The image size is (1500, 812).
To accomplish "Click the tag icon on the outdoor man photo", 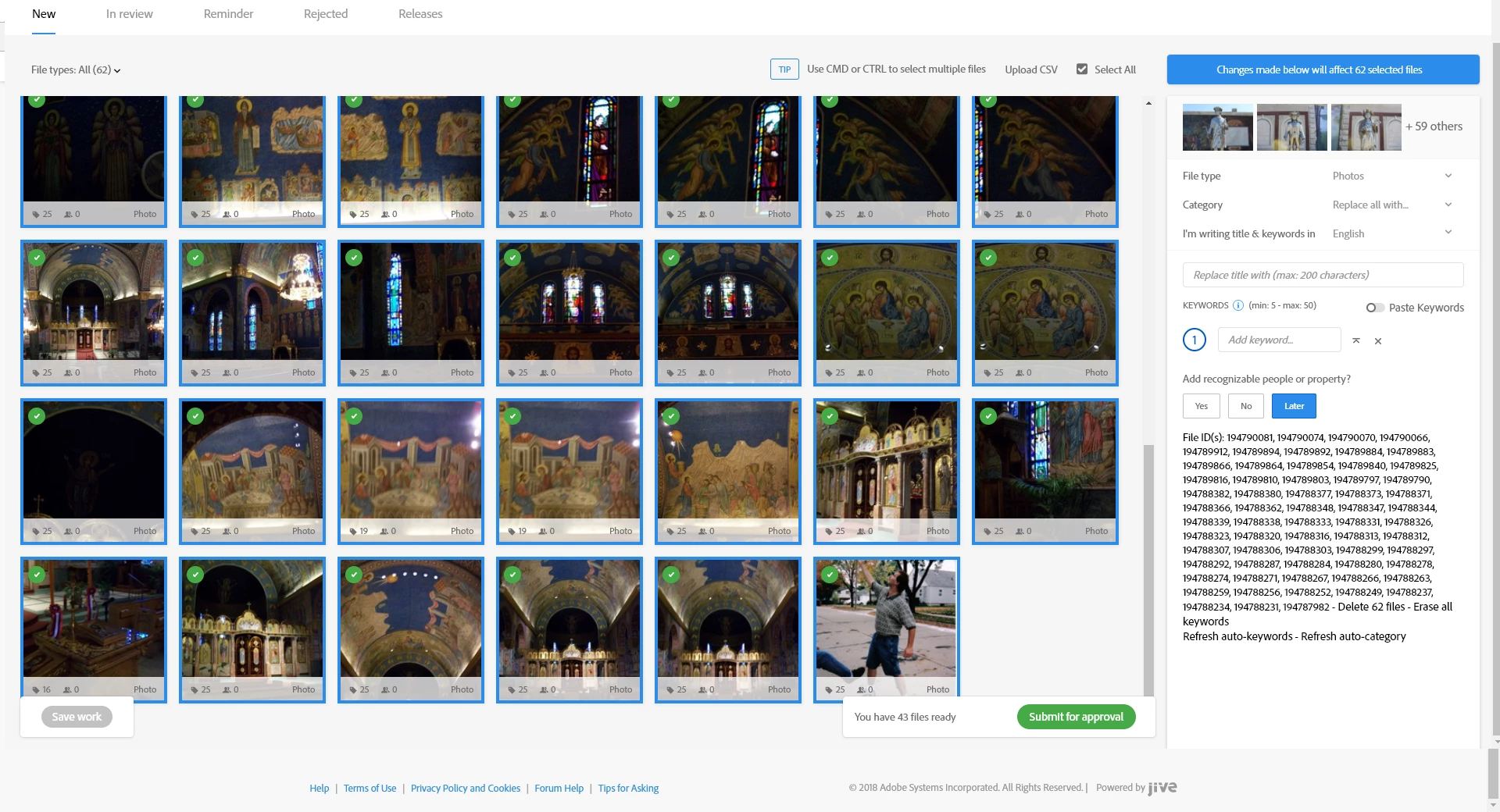I will [x=829, y=690].
